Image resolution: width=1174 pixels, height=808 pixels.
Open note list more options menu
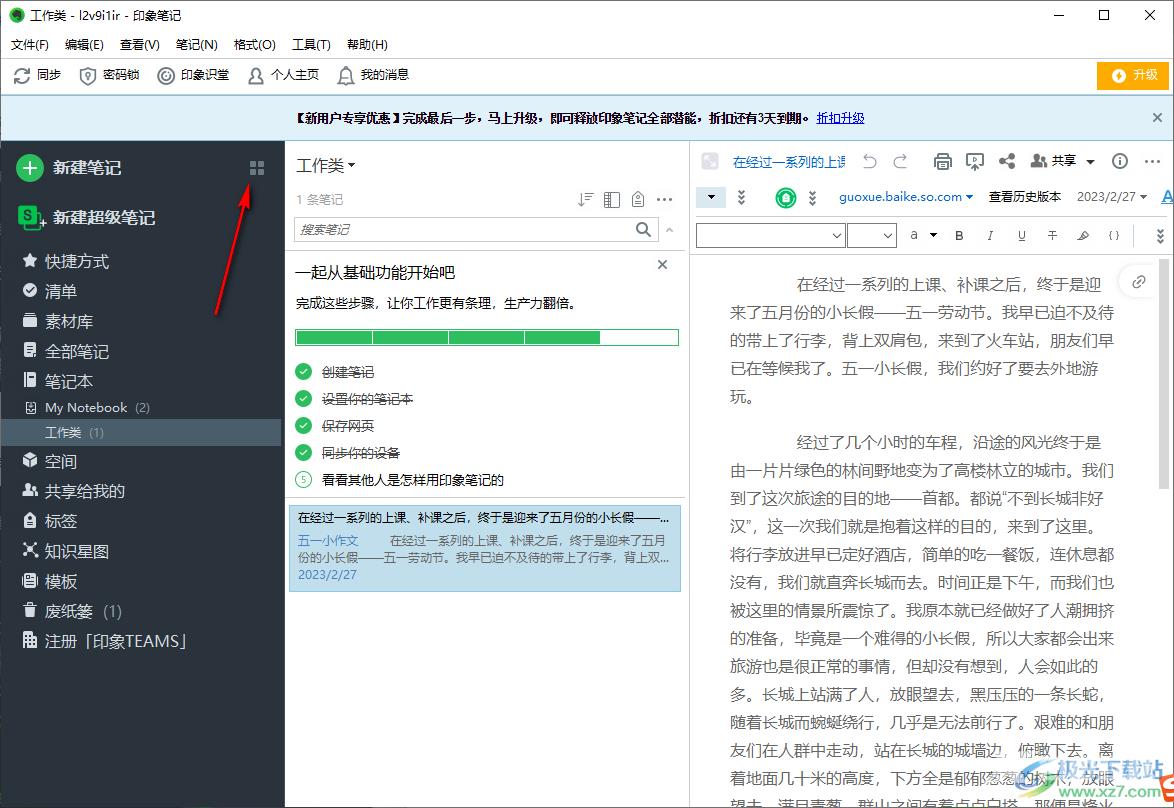pos(664,199)
